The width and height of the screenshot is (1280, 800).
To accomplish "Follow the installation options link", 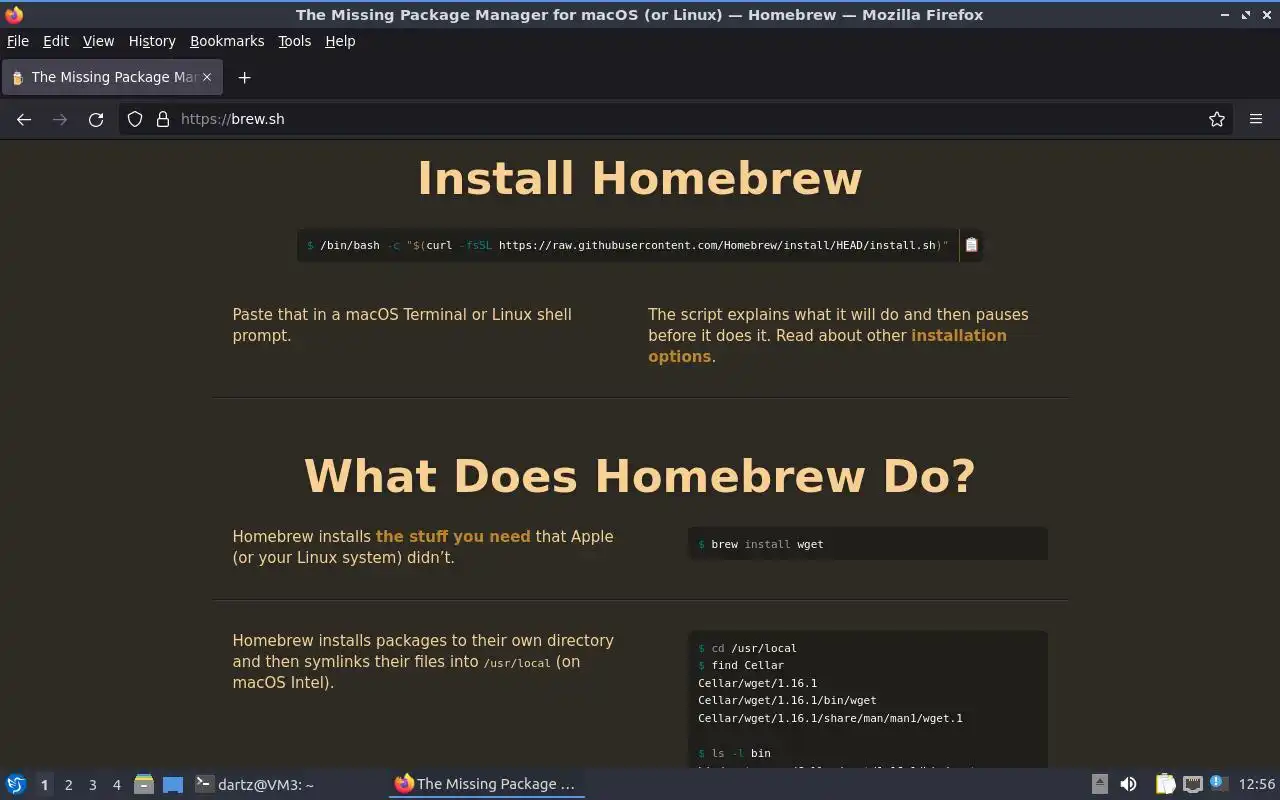I will pyautogui.click(x=827, y=346).
